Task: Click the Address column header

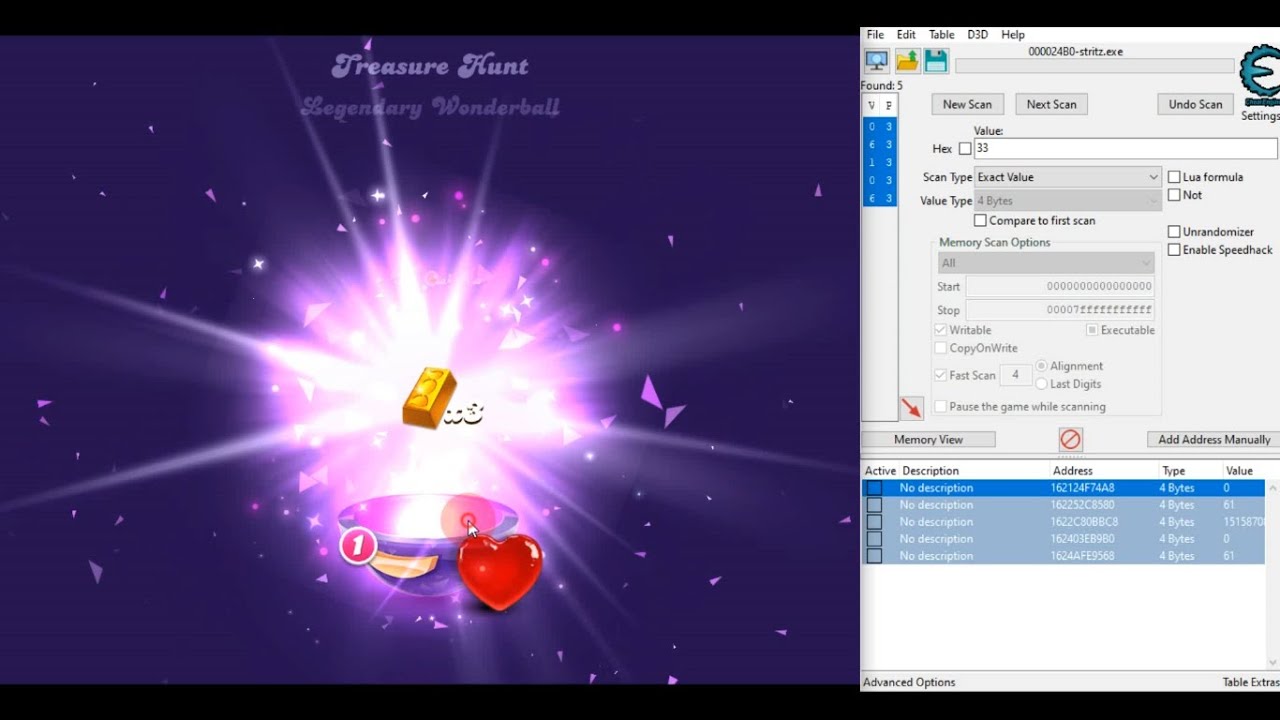Action: pos(1072,471)
